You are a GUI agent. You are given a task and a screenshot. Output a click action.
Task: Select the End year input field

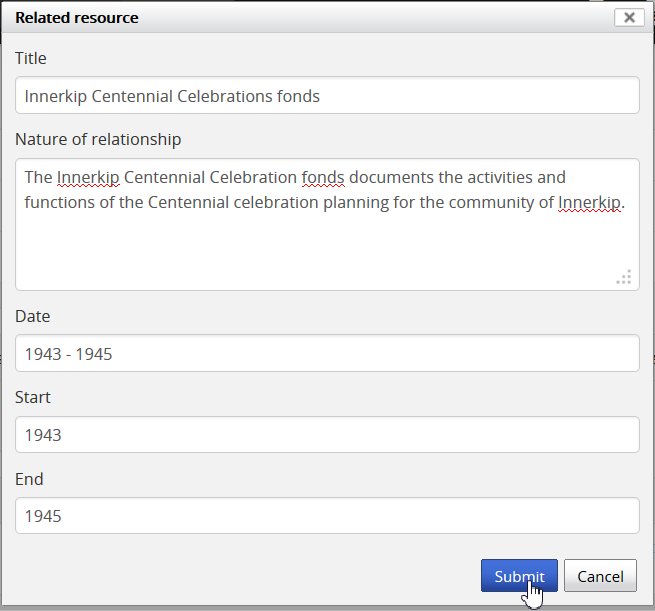[327, 516]
